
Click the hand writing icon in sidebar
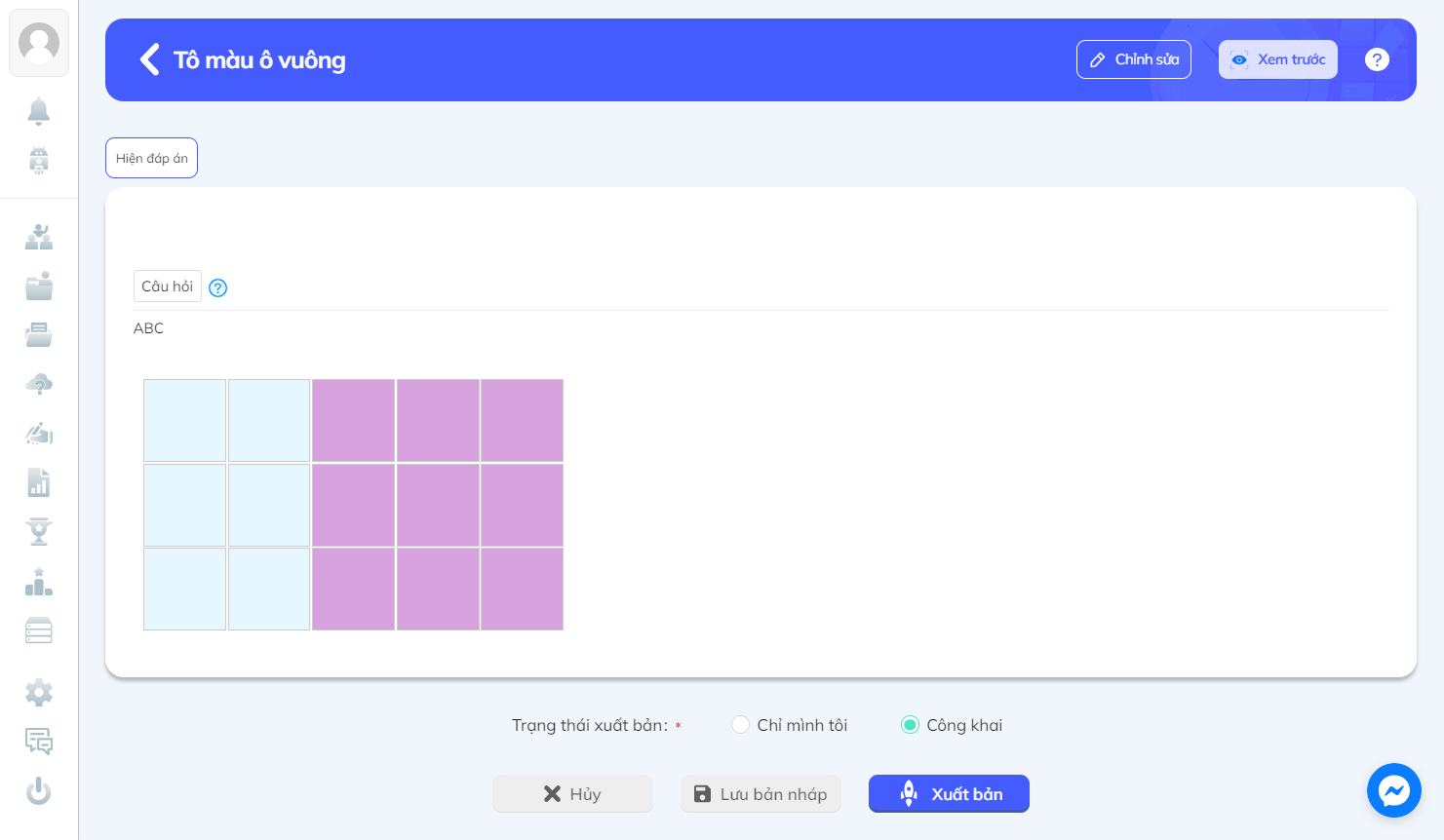coord(39,433)
